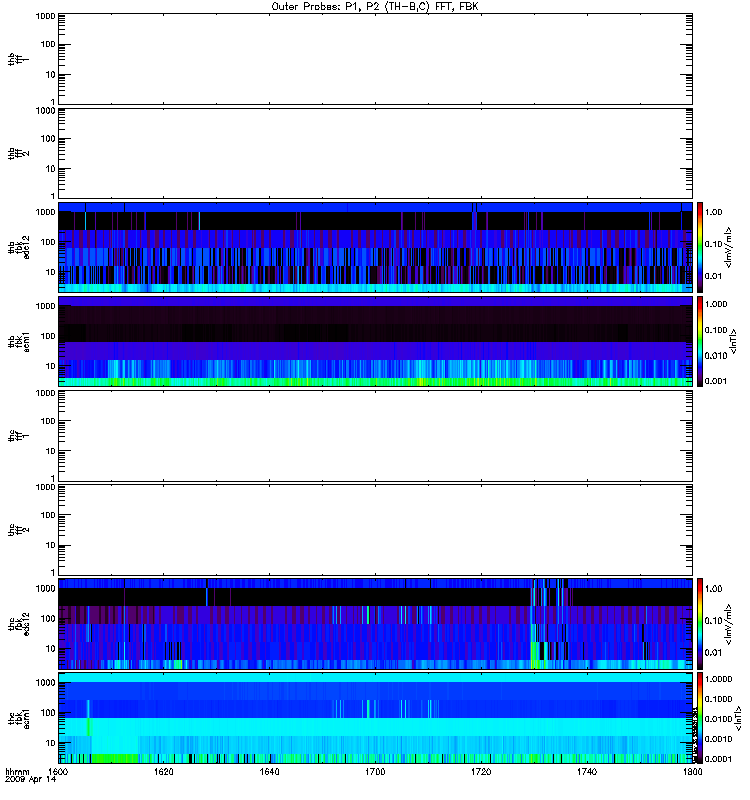The height and width of the screenshot is (800, 750).
Task: Click the thb scm1 nT color bar
Action: (700, 342)
